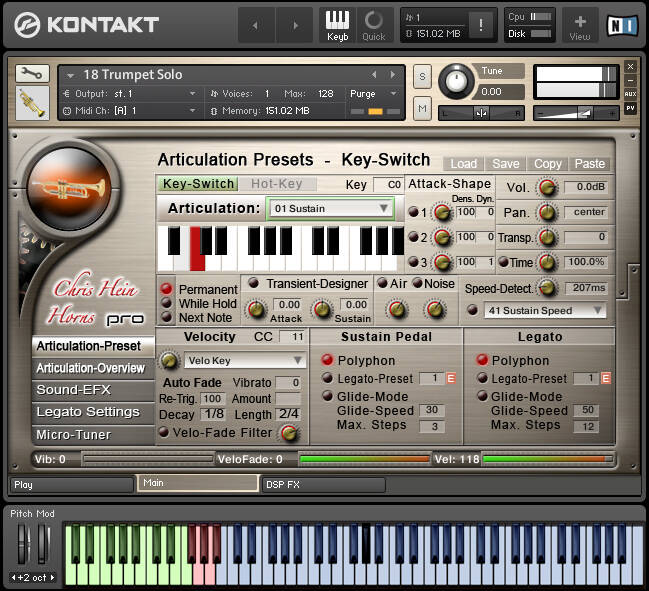Switch to Key-Switch mode tab
This screenshot has height=591, width=649.
(198, 184)
